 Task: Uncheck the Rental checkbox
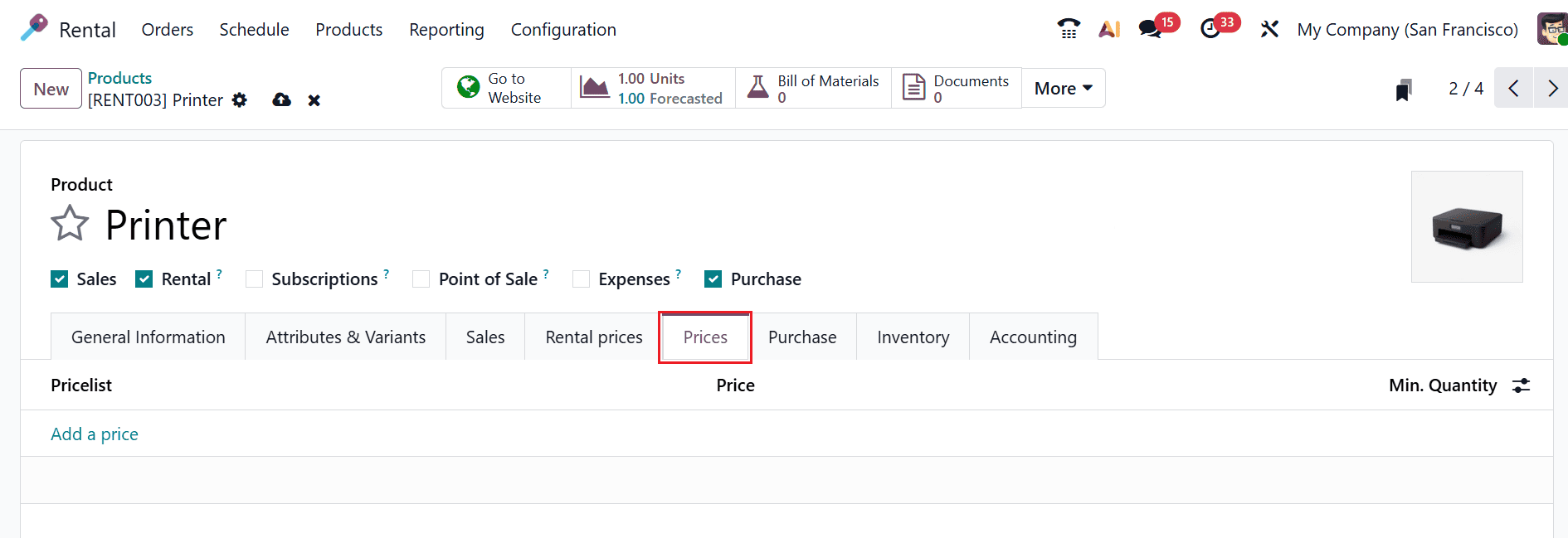click(144, 279)
